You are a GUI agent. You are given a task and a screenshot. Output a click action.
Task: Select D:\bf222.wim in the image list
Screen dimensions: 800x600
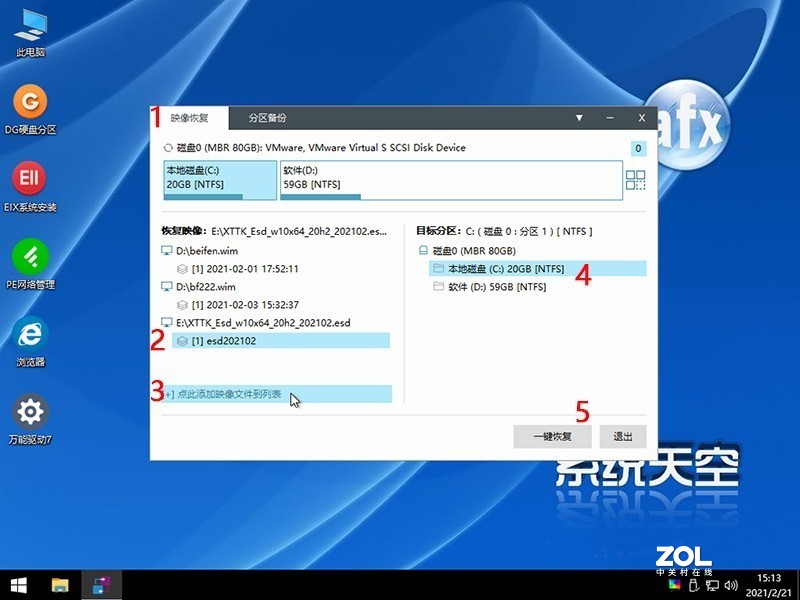coord(206,287)
